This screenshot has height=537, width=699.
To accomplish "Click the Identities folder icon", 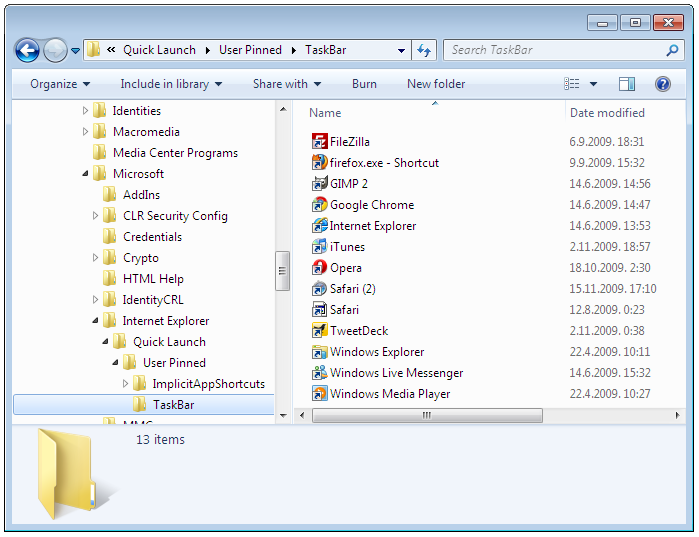I will click(x=100, y=110).
